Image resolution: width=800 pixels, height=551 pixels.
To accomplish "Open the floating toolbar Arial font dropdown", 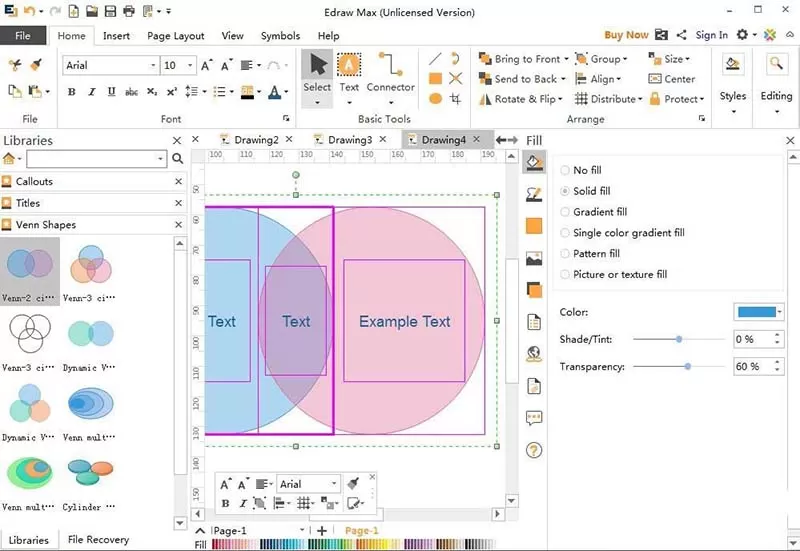I will pos(334,484).
